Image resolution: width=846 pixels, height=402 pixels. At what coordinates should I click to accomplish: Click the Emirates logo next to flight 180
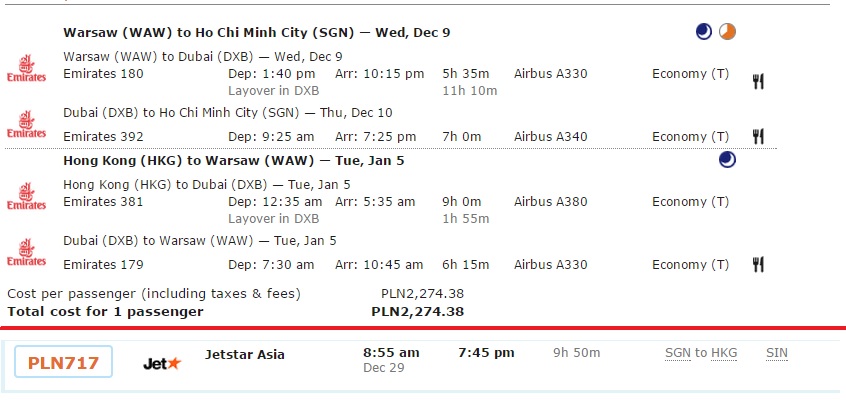pyautogui.click(x=26, y=69)
